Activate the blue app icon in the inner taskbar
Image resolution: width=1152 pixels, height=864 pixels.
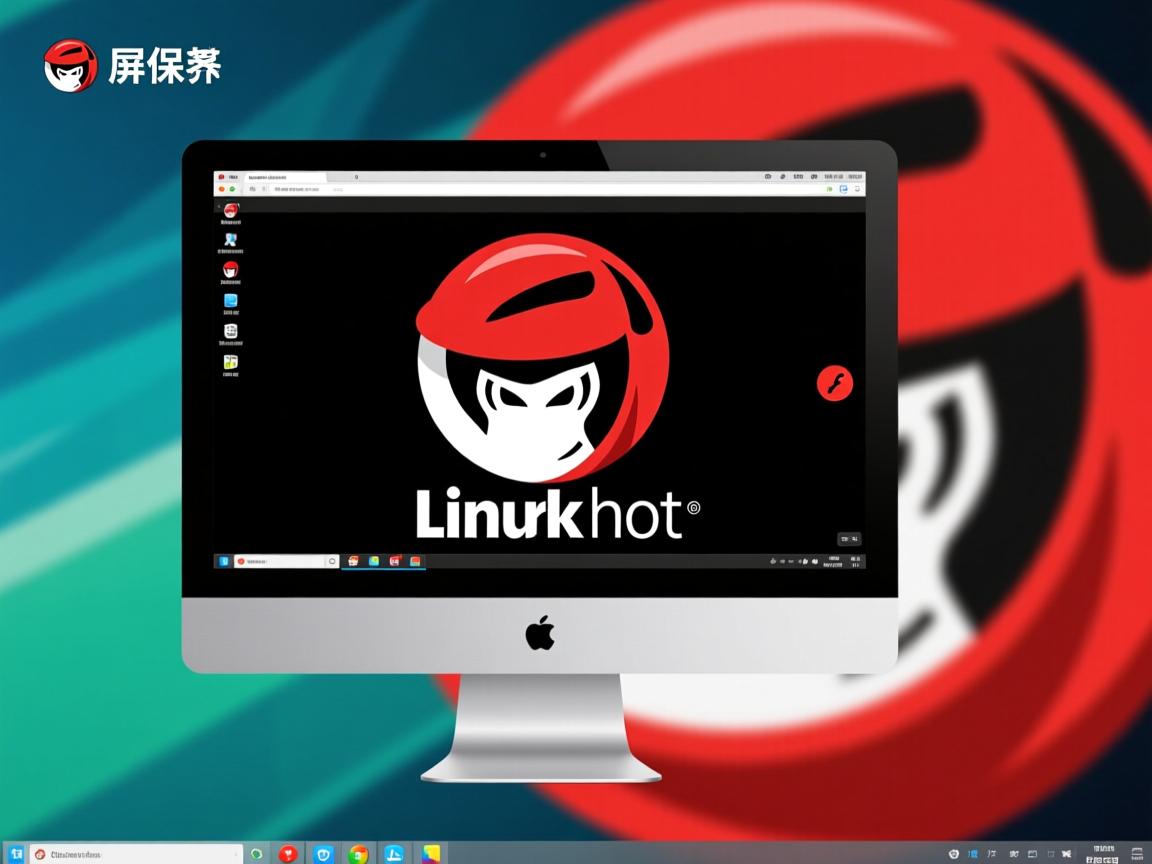(x=374, y=563)
